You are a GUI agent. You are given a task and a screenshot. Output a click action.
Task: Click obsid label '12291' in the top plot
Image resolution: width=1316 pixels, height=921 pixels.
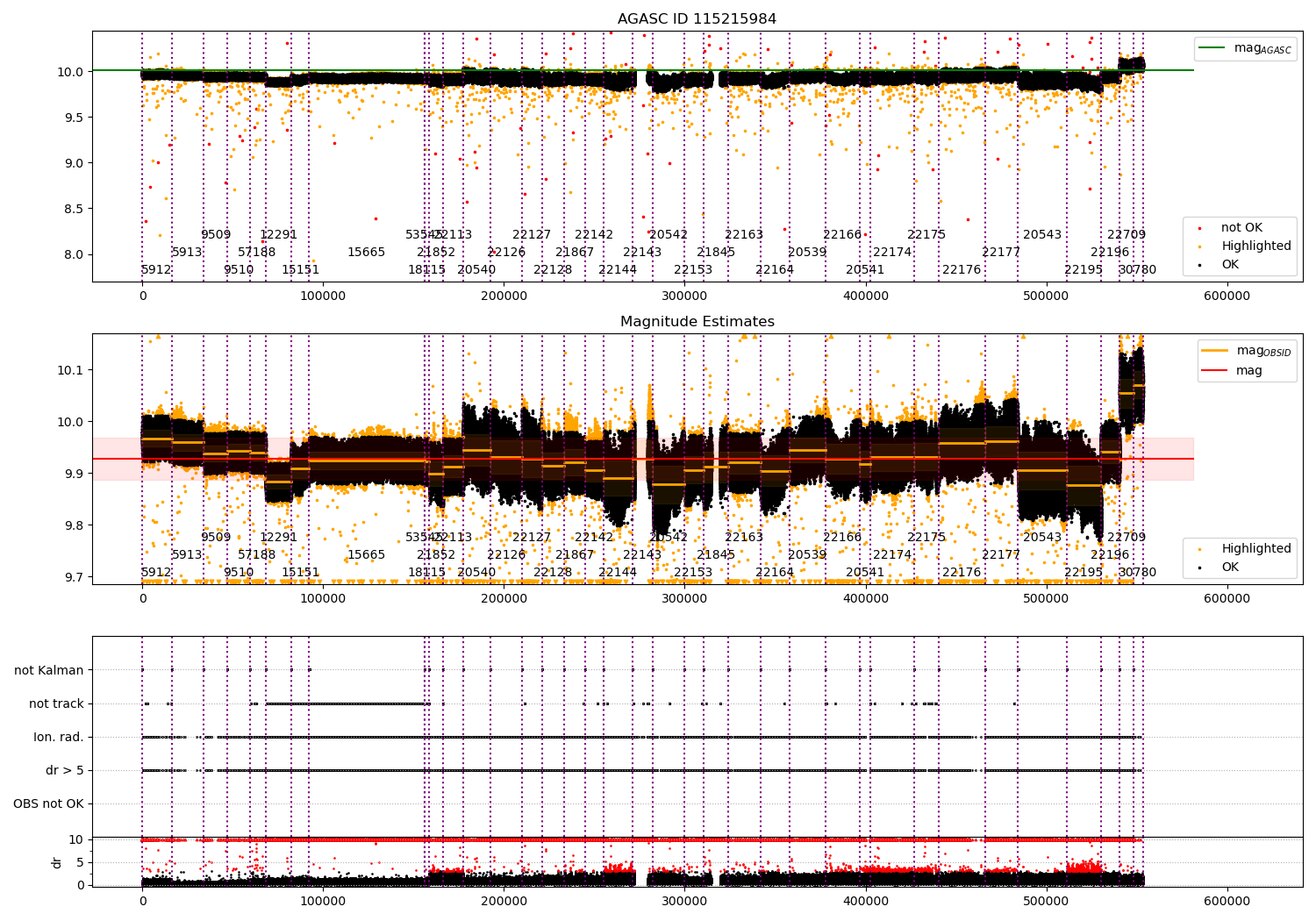tap(279, 235)
